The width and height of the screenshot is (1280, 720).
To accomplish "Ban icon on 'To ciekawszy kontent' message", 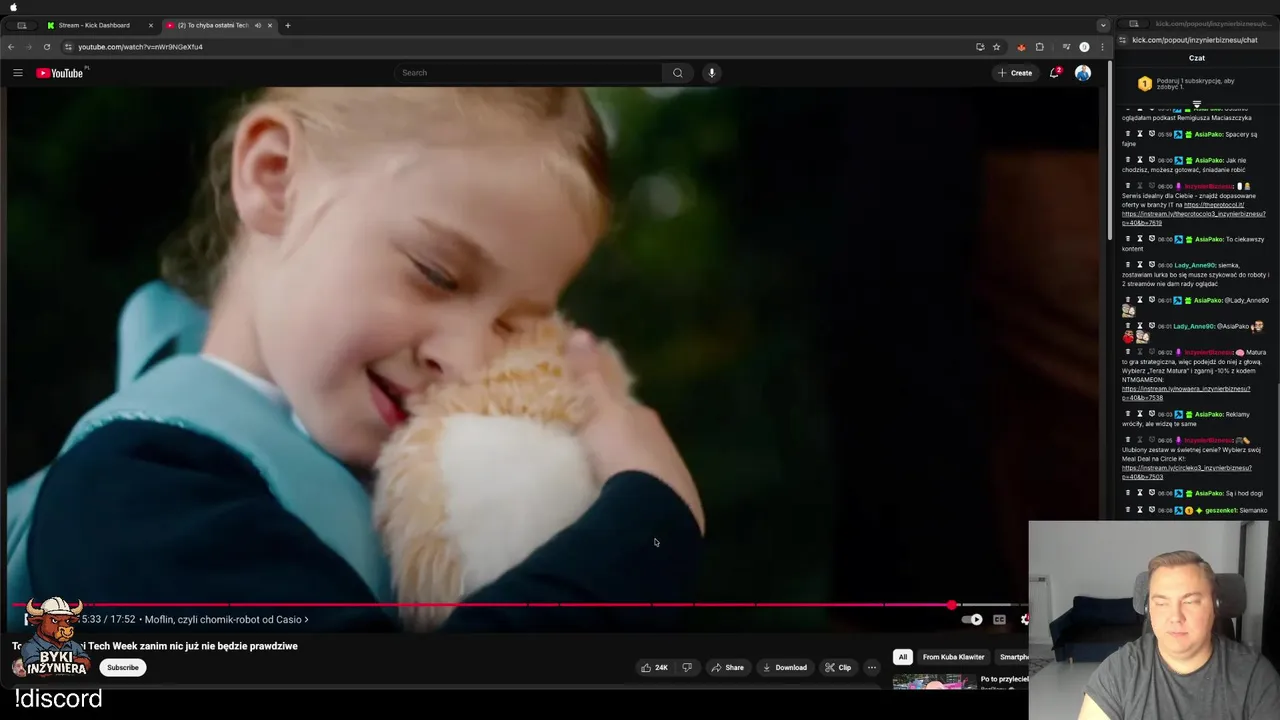I will 1151,239.
